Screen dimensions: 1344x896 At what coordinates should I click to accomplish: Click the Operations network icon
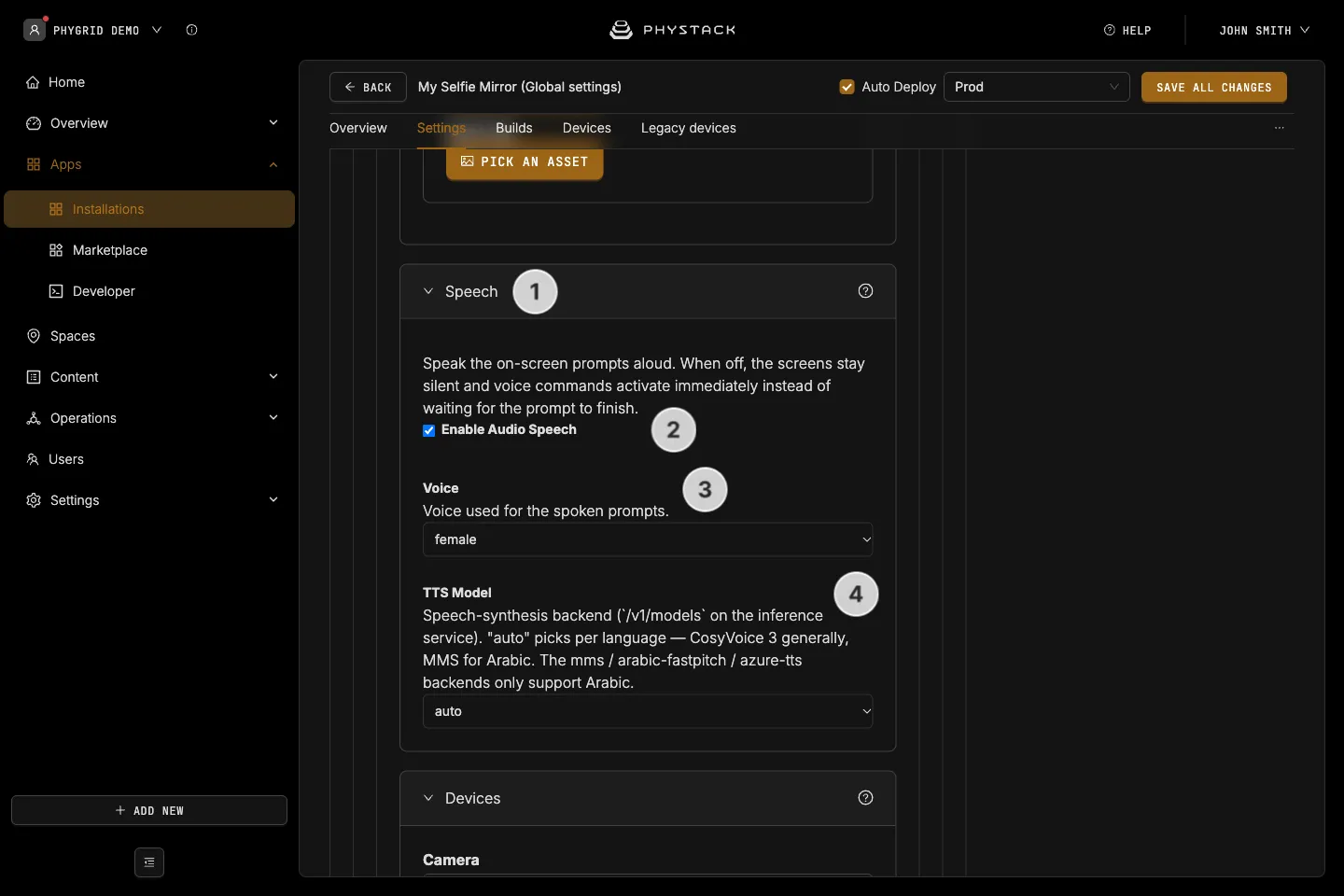pos(34,418)
